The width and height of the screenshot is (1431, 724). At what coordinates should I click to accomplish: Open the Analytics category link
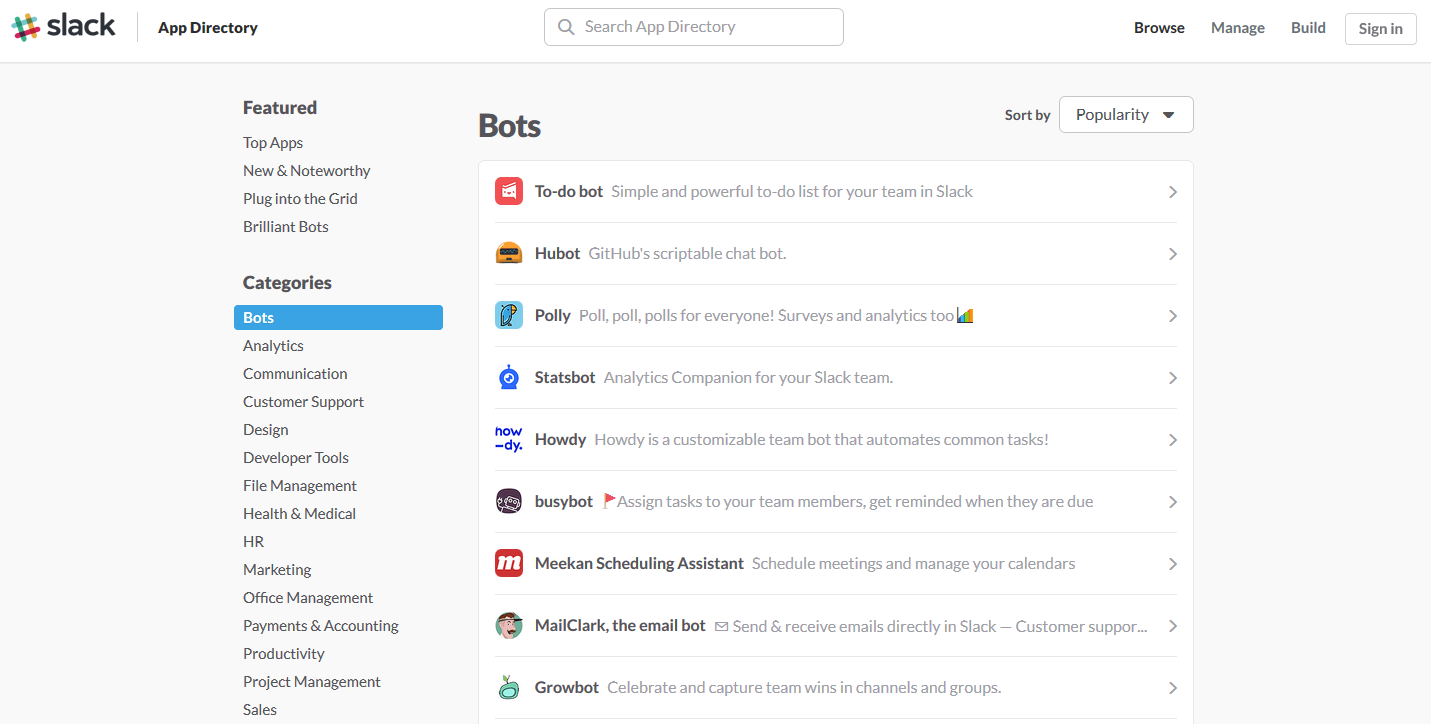(x=273, y=346)
